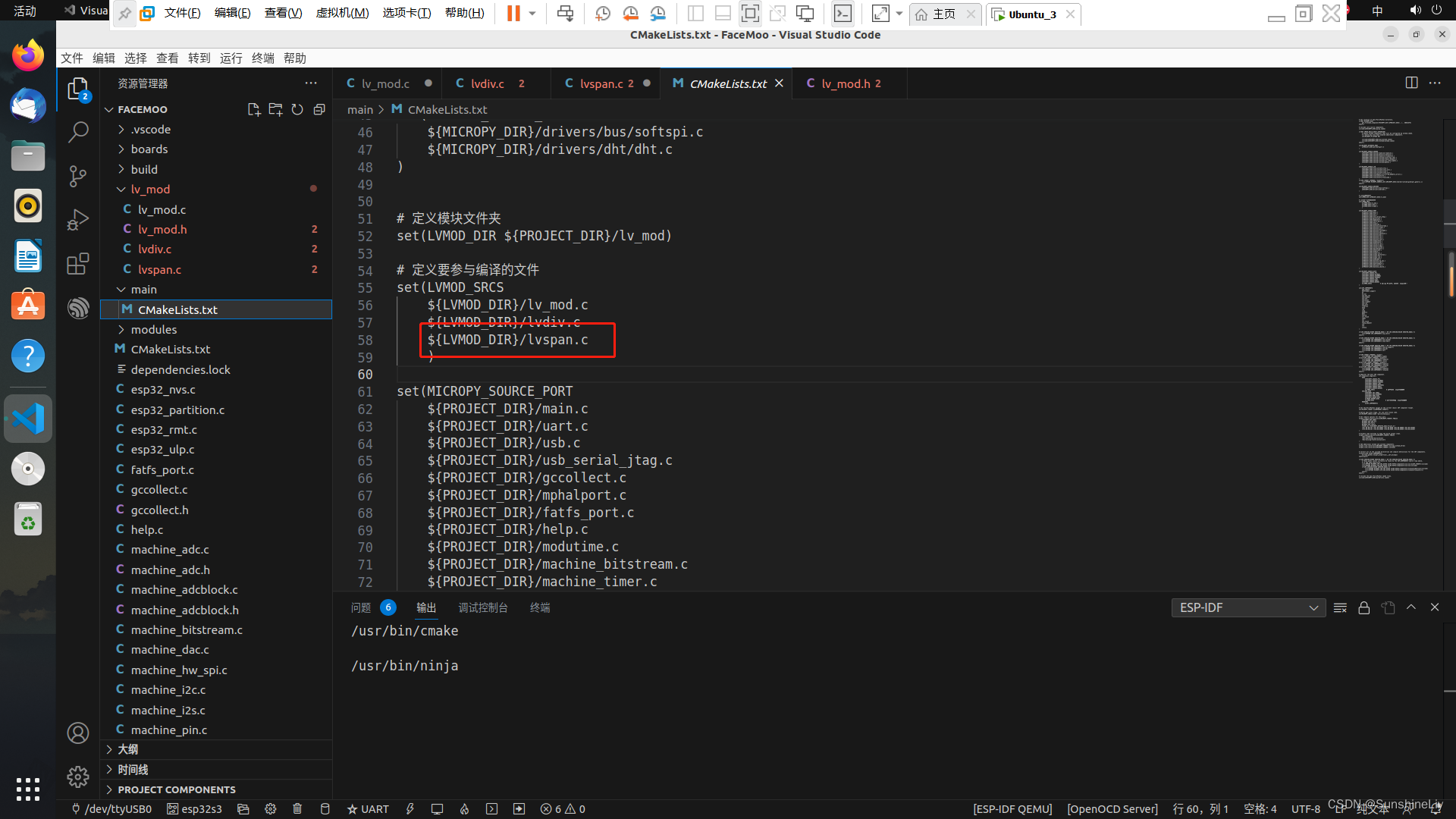
Task: Change the esp32s3 device target
Action: pyautogui.click(x=194, y=808)
